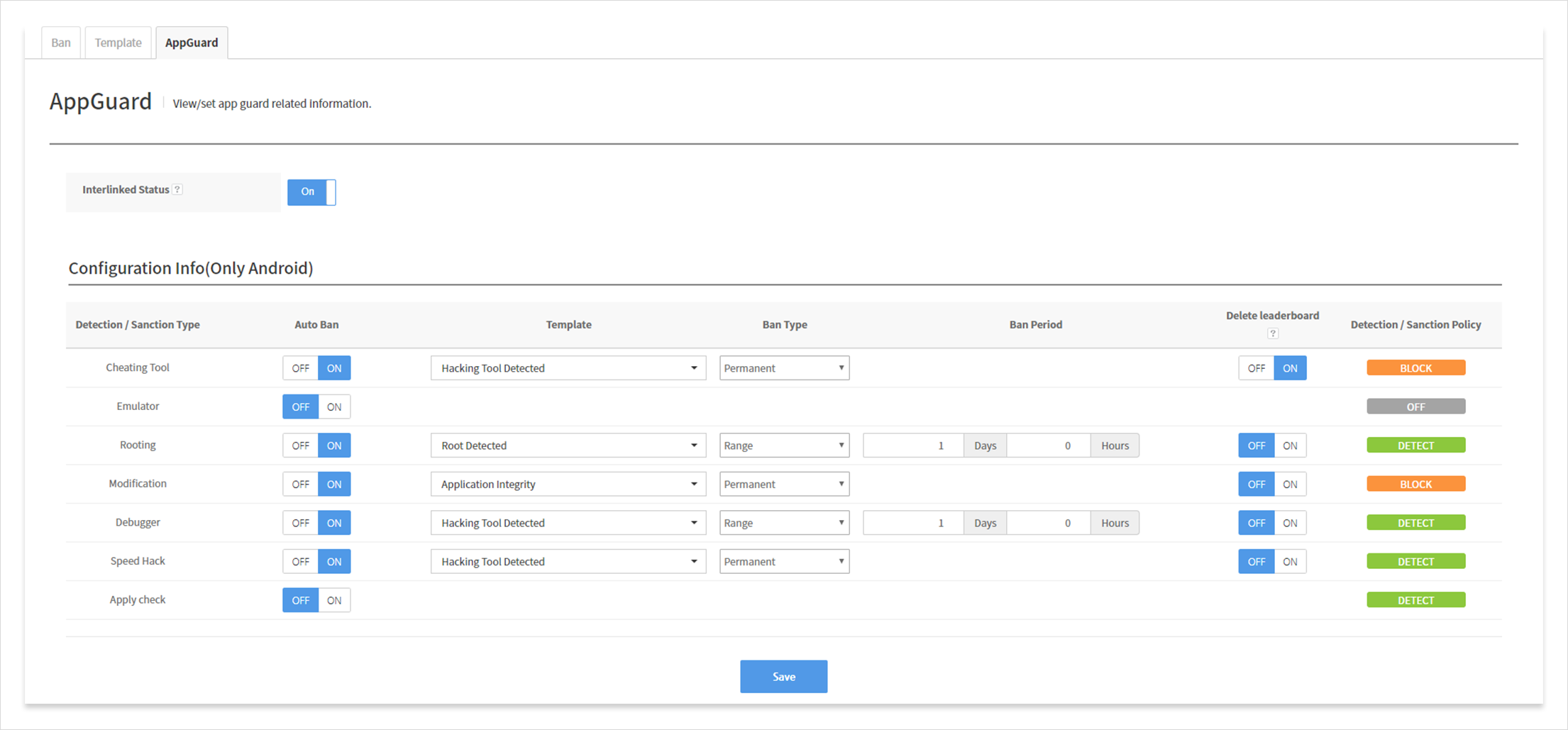
Task: Turn Debugger Delete leaderboard ON
Action: click(x=1290, y=523)
